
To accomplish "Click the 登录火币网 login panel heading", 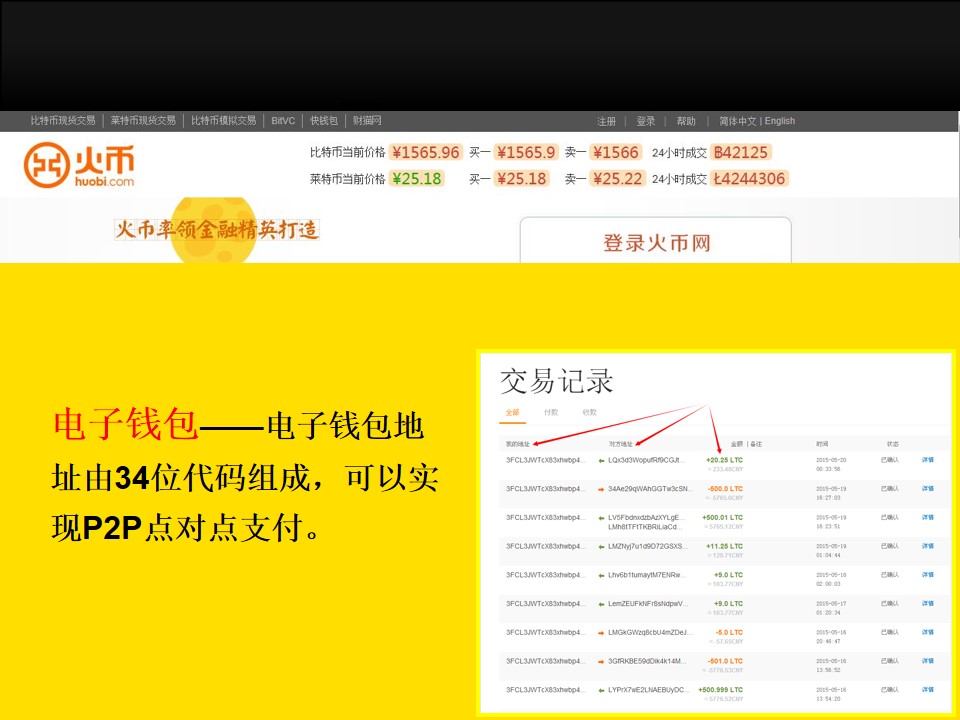I will (657, 243).
